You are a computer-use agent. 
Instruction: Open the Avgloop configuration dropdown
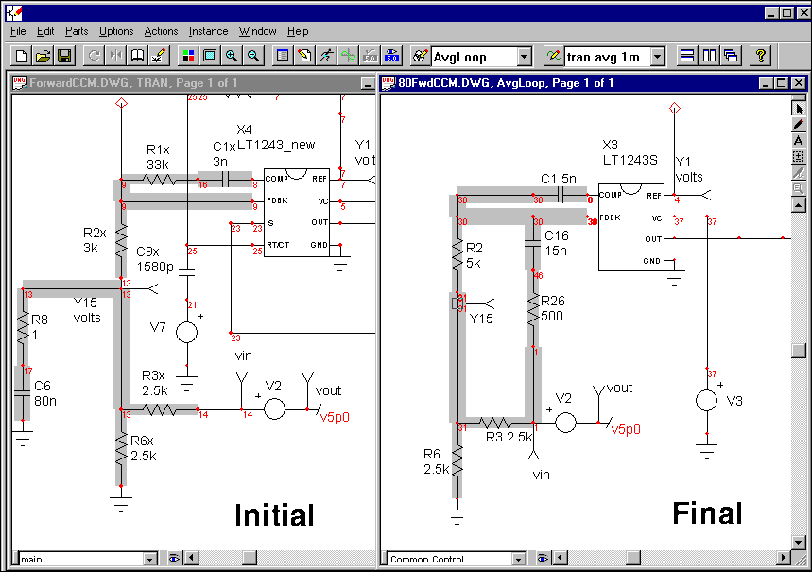[524, 57]
